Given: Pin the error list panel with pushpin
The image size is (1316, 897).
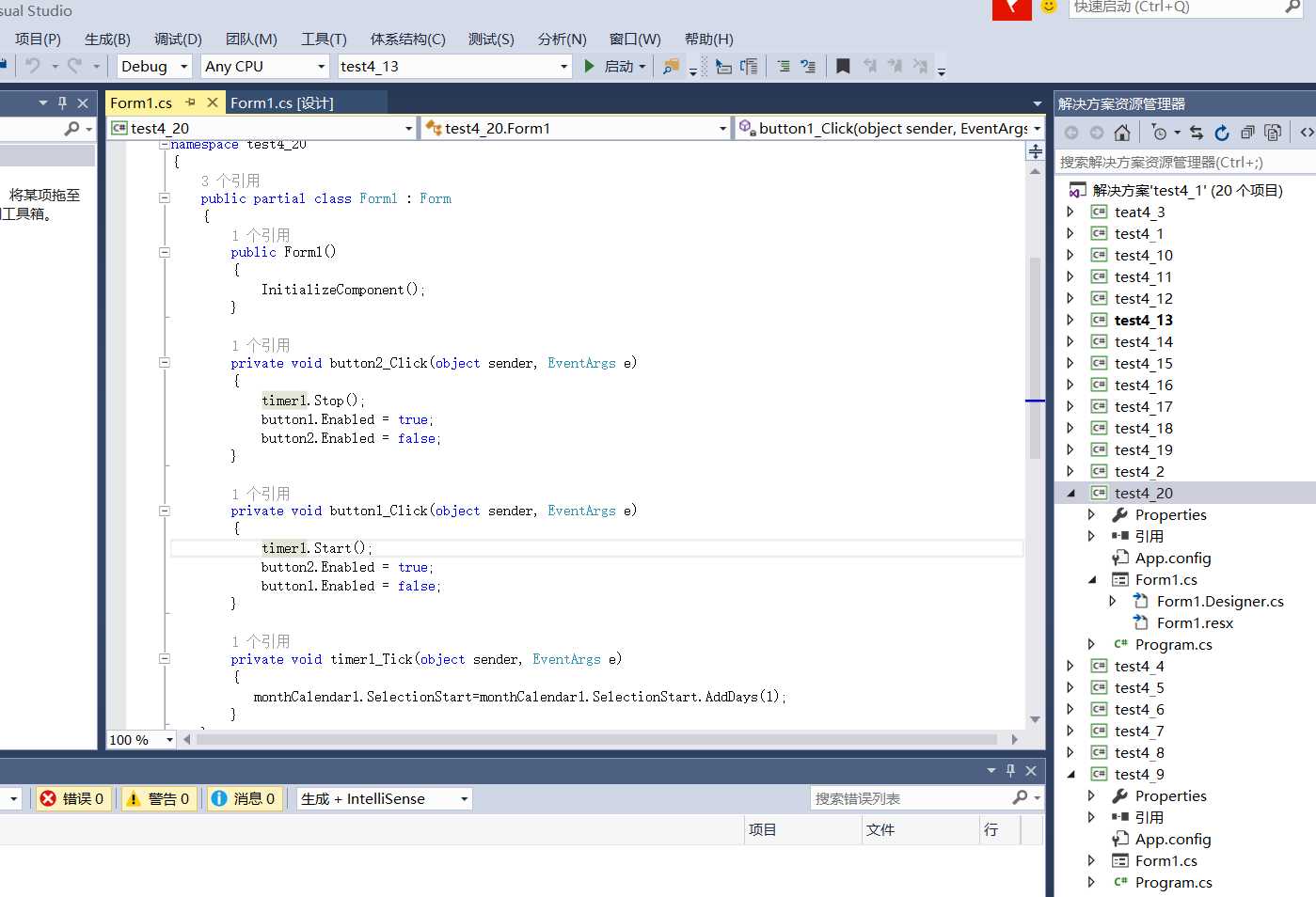Looking at the screenshot, I should point(1010,770).
